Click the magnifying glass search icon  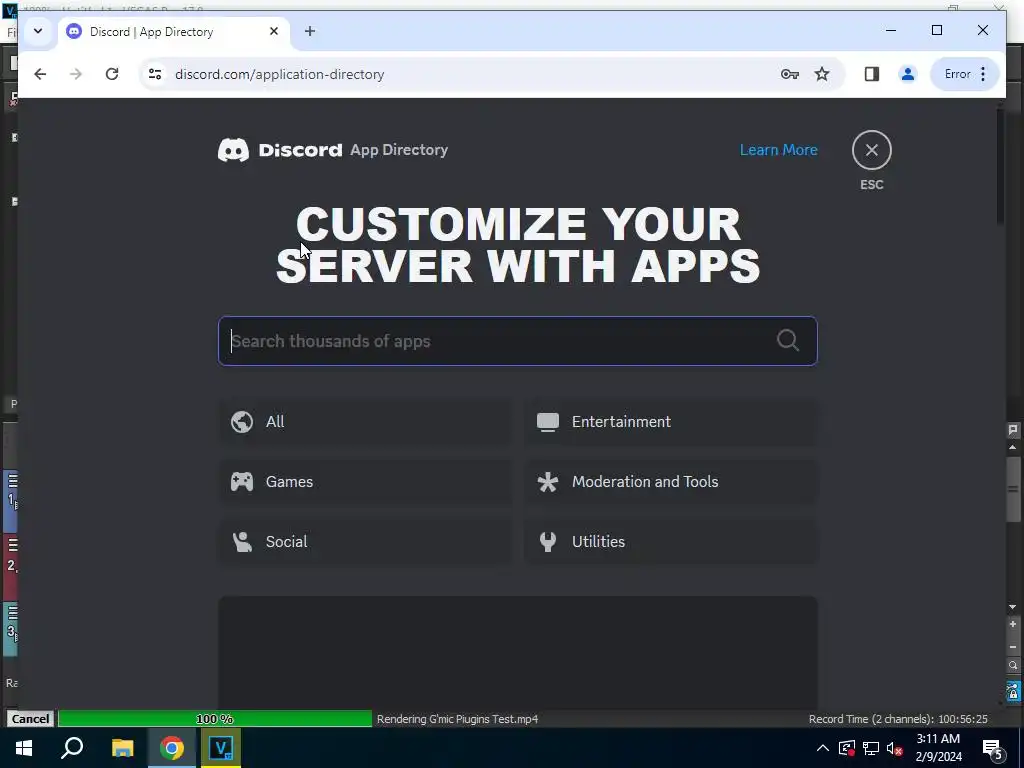[788, 340]
